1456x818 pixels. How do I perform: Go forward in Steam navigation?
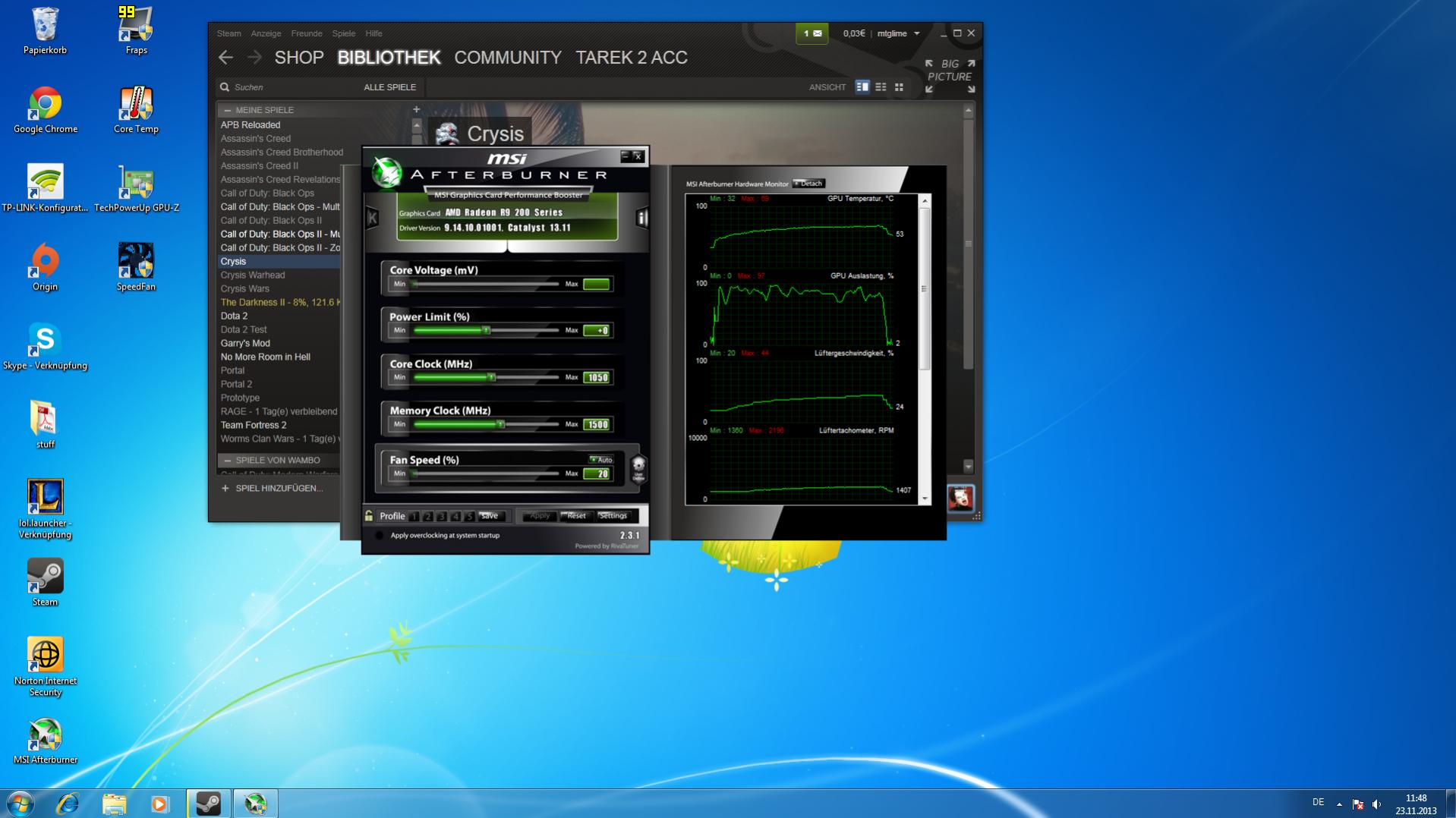pyautogui.click(x=254, y=58)
